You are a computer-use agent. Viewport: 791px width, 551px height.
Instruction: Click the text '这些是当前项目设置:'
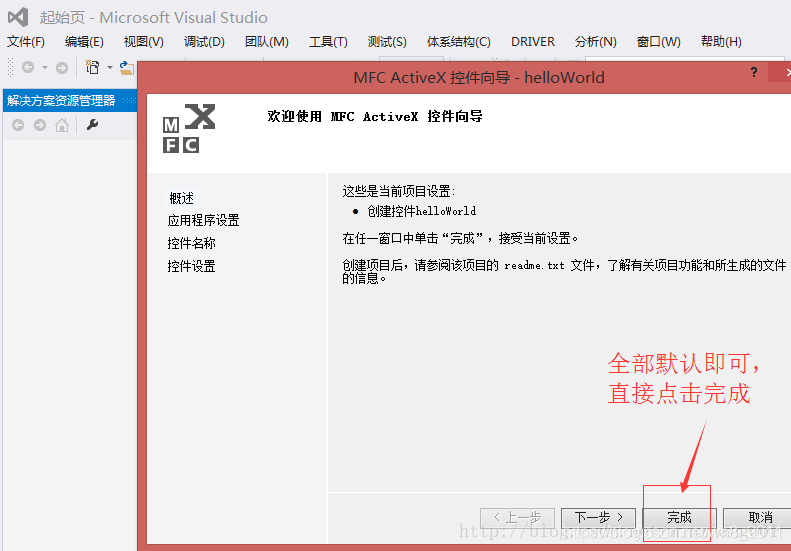click(x=399, y=191)
